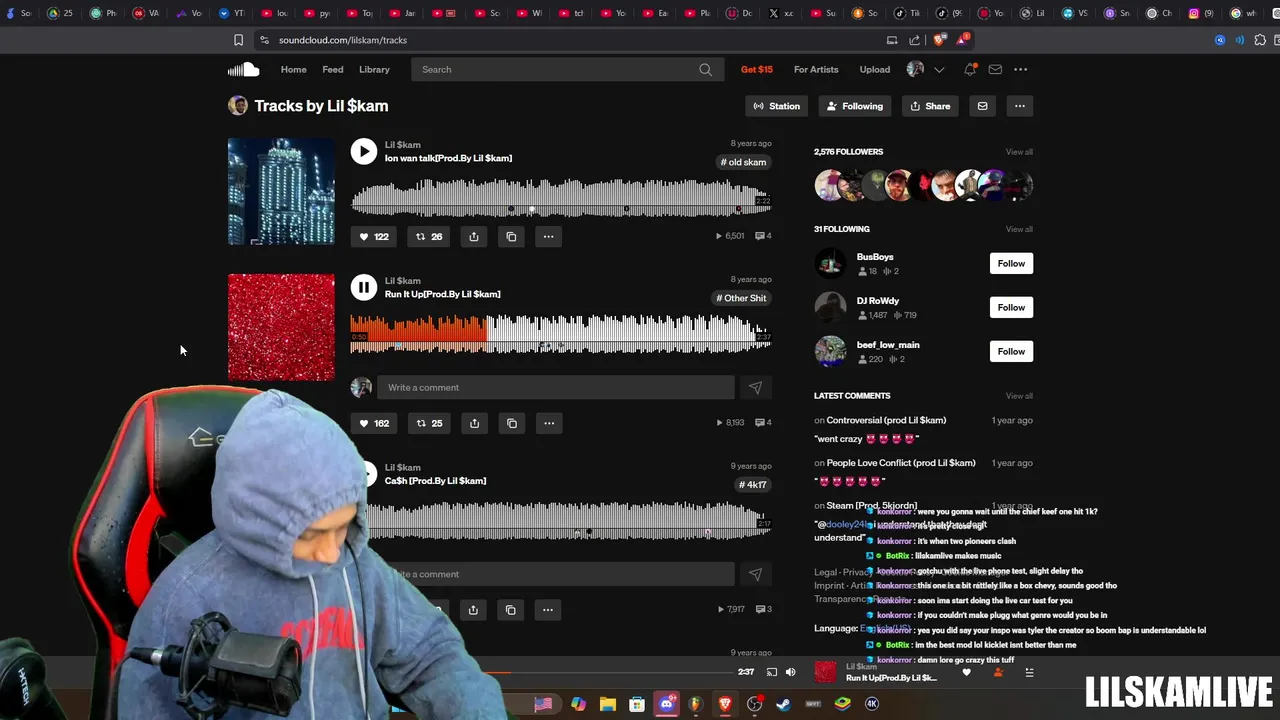The width and height of the screenshot is (1280, 720).
Task: Pause the playing track 'Run It Up'
Action: click(x=364, y=287)
